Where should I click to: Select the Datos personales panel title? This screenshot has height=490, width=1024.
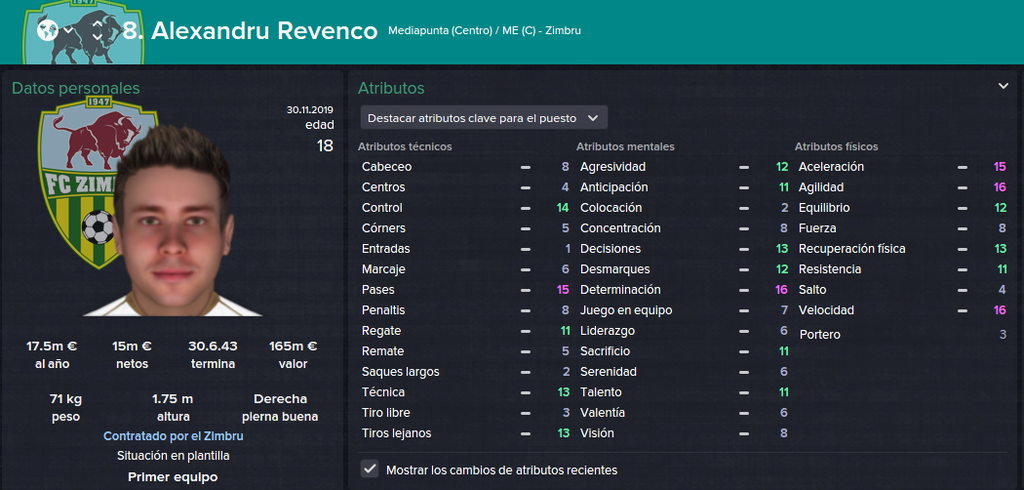click(x=76, y=88)
